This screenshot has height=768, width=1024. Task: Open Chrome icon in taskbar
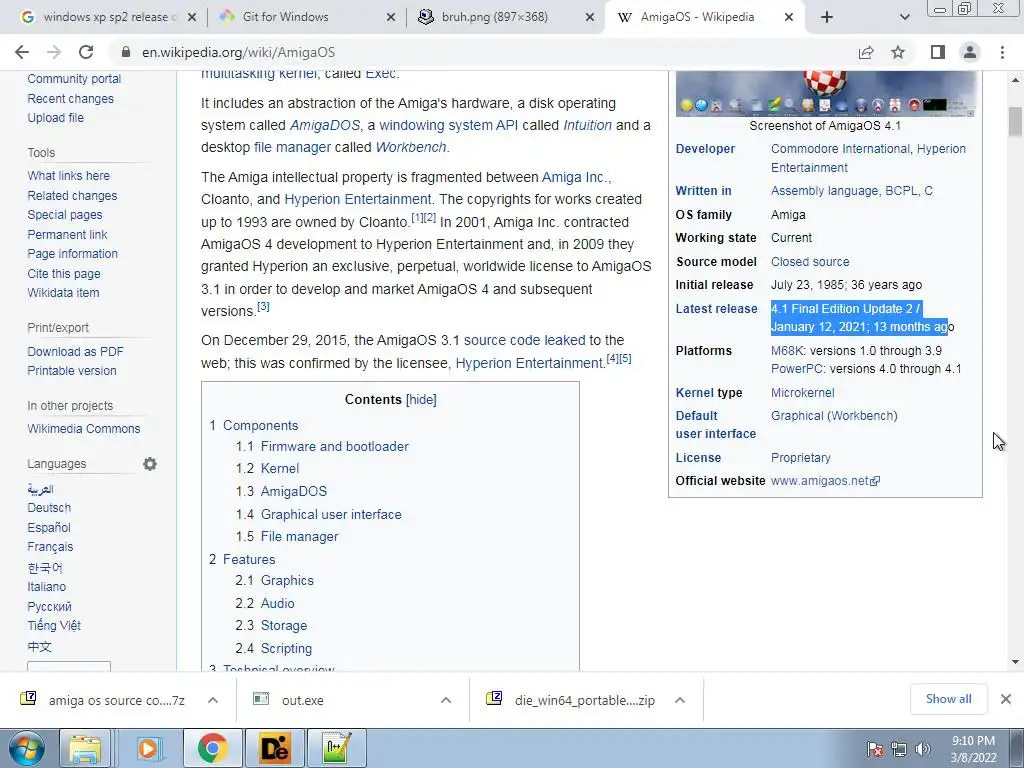pos(212,748)
